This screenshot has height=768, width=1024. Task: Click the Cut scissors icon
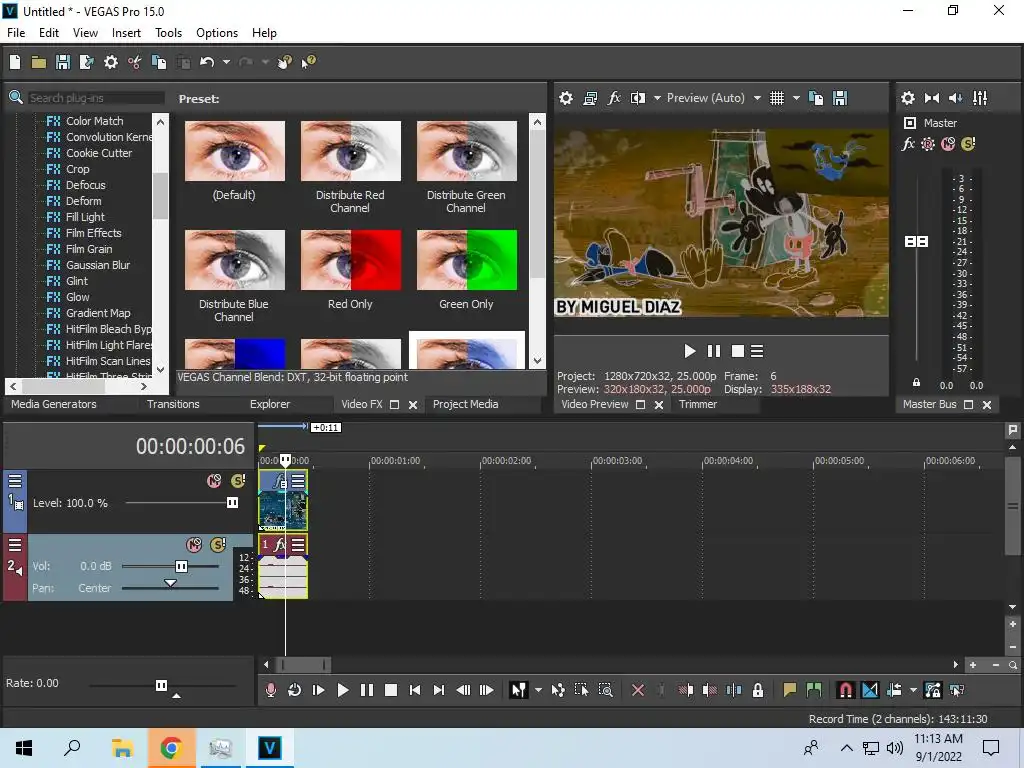click(135, 62)
